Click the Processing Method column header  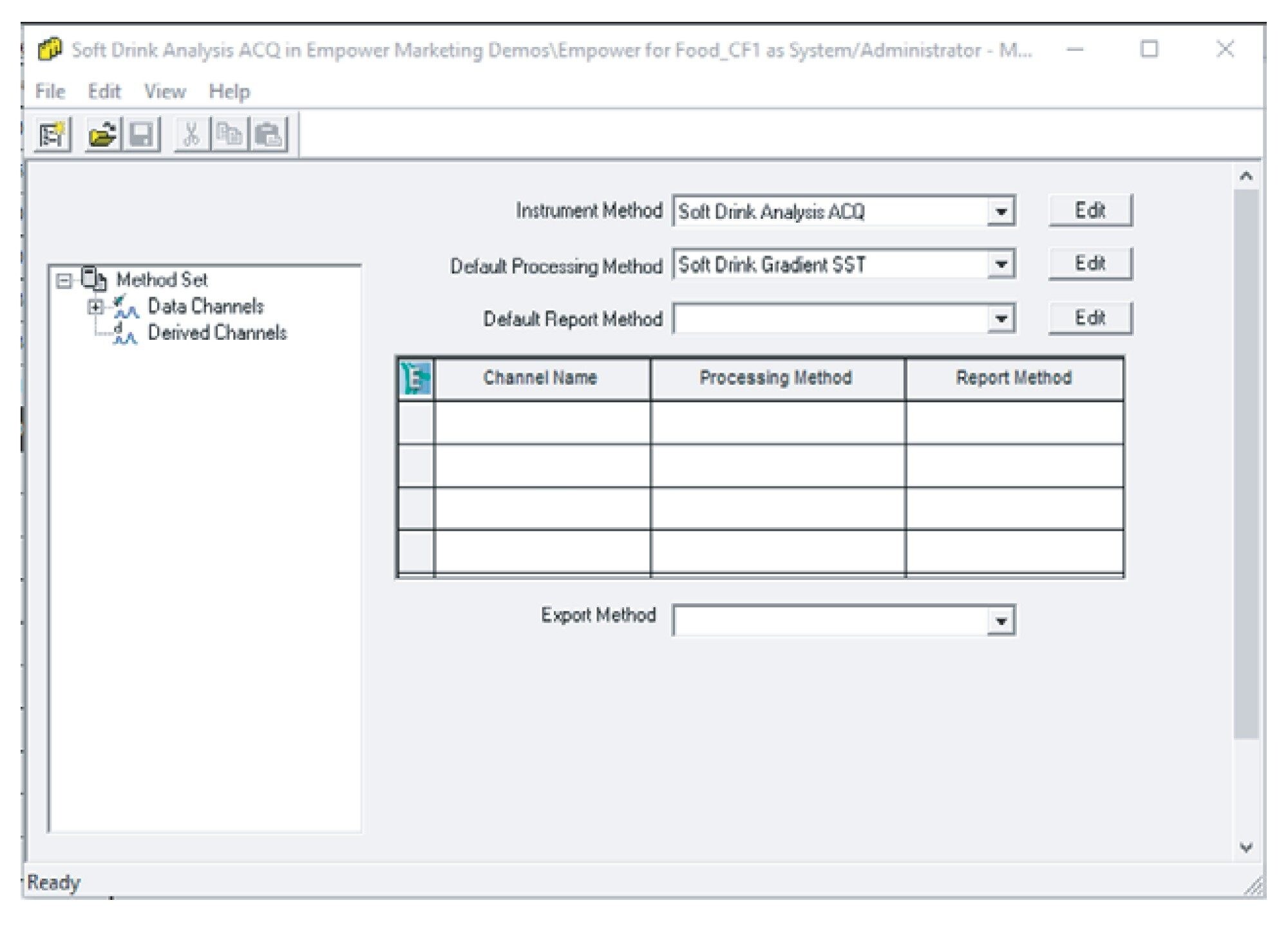777,378
